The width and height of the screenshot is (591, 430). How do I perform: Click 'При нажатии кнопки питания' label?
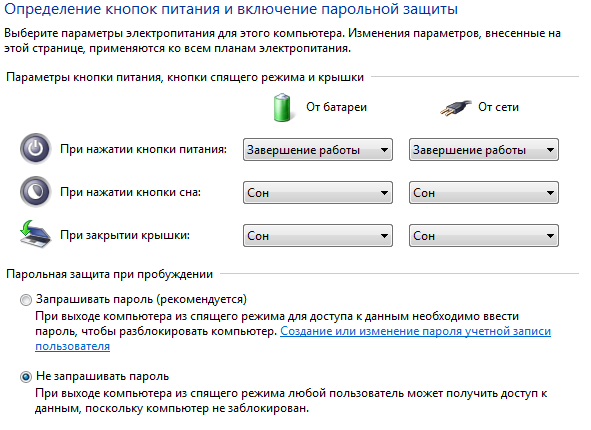(144, 149)
